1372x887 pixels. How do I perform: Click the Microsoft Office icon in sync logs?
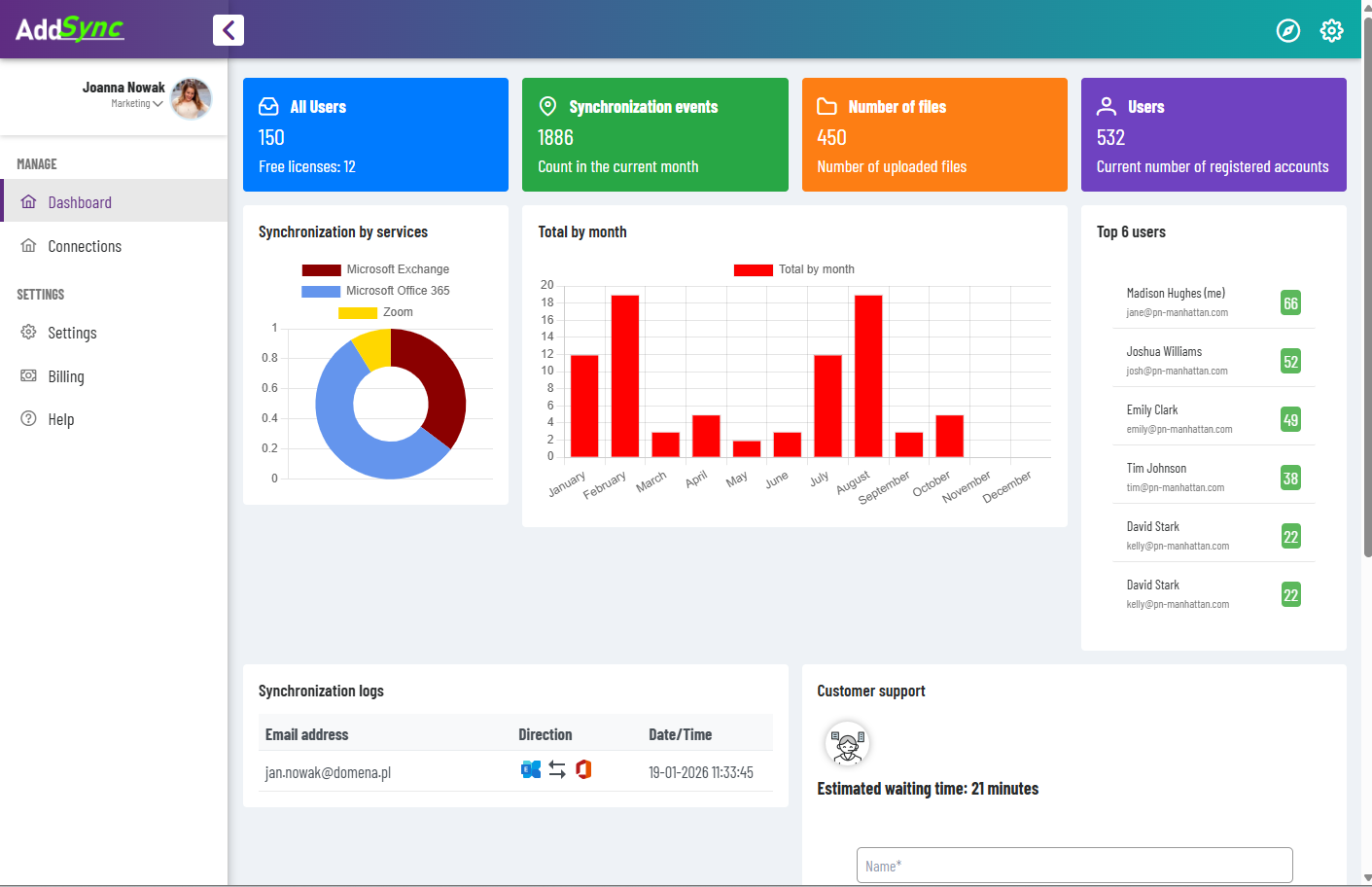pos(583,769)
